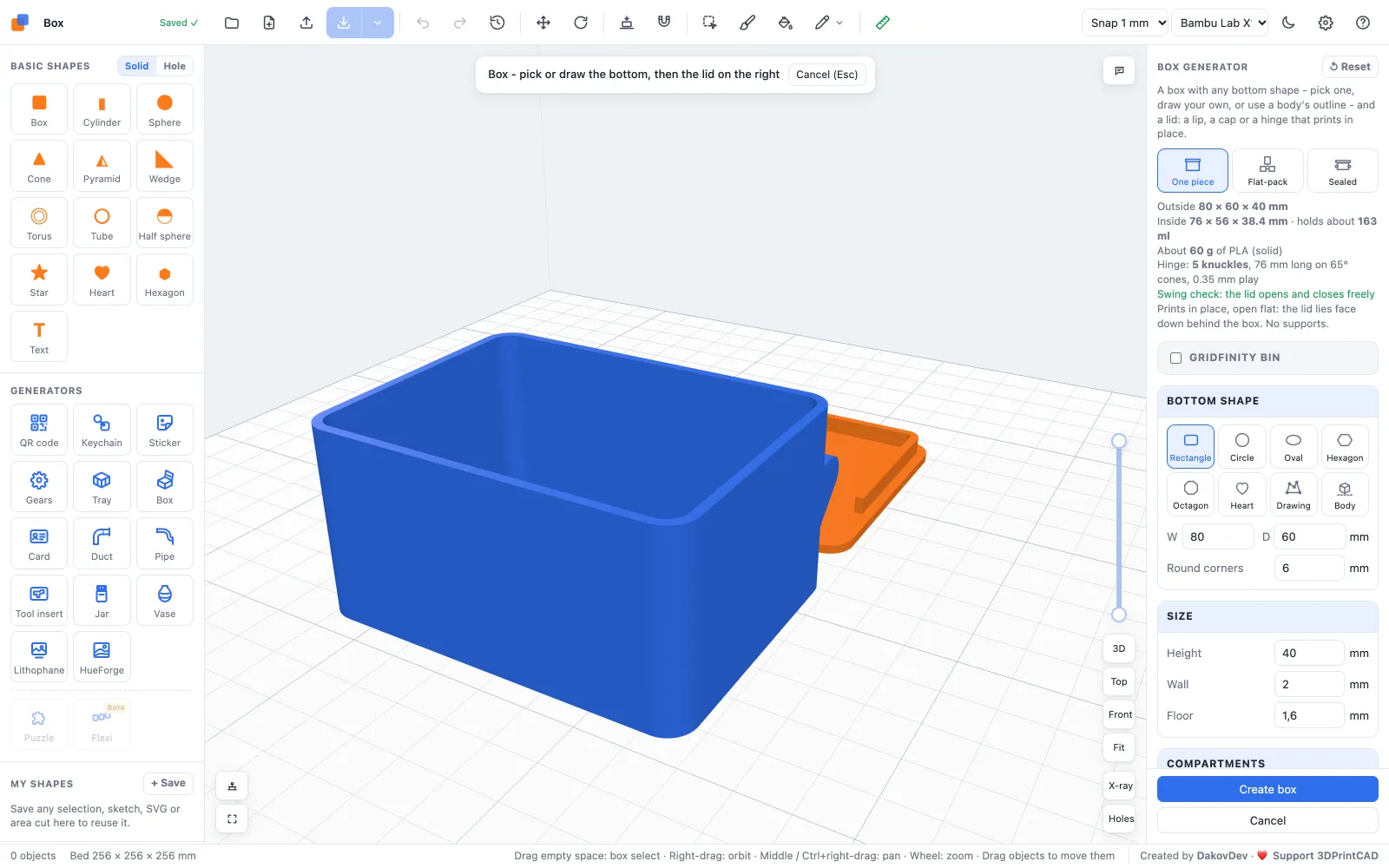Expand the pencil tool dropdown arrow
Viewport: 1389px width, 868px height.
point(839,23)
